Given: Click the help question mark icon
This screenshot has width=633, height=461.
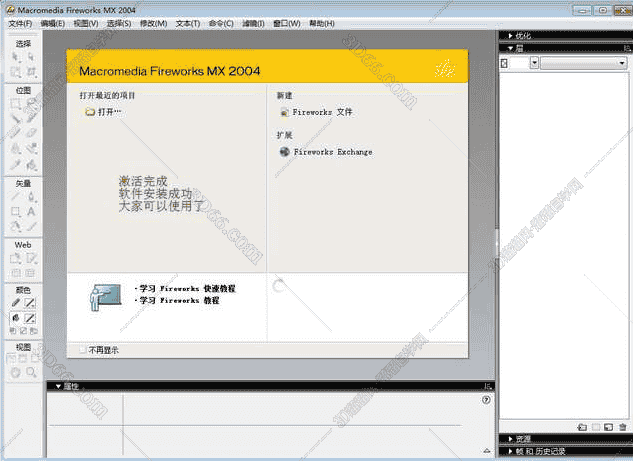Looking at the screenshot, I should pos(487,399).
